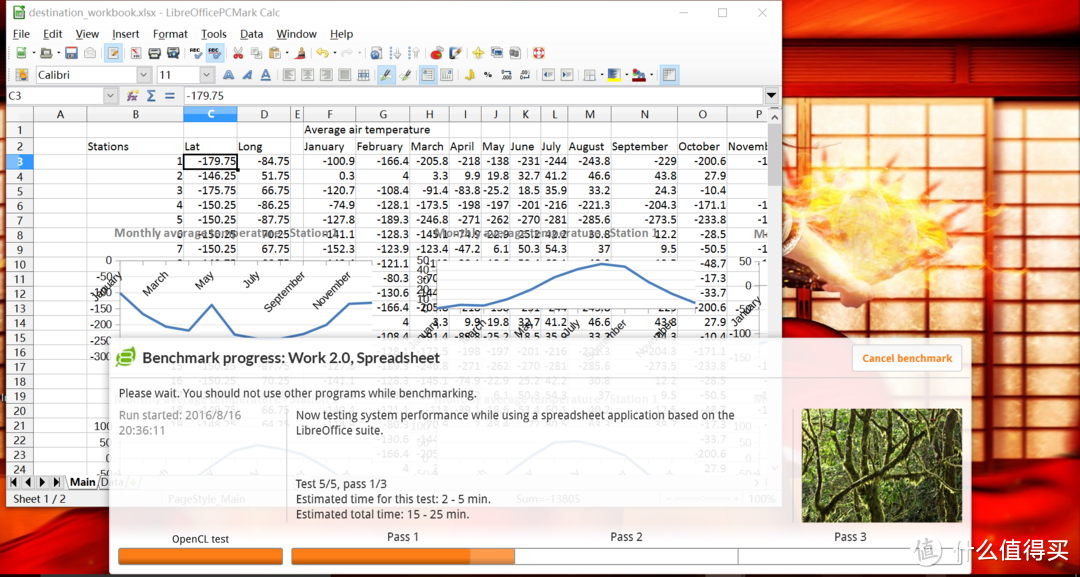Click the Open file icon
Image resolution: width=1080 pixels, height=577 pixels.
pyautogui.click(x=45, y=53)
